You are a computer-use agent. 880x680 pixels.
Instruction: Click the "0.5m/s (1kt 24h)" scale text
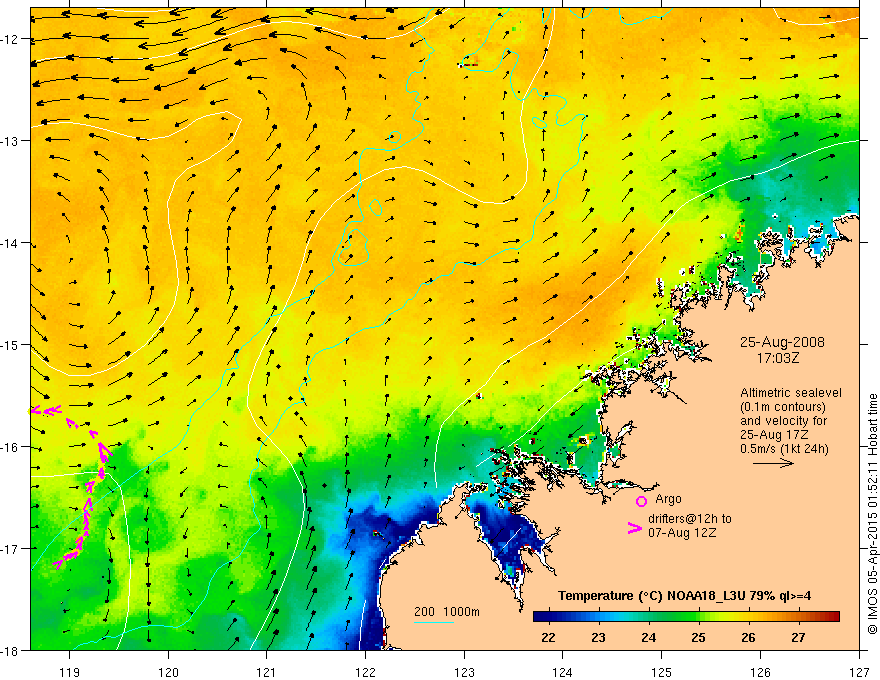pos(784,448)
